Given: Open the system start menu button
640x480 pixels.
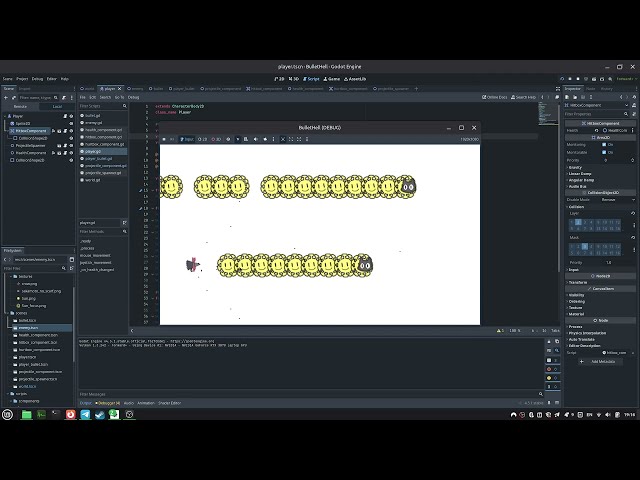Looking at the screenshot, I should (x=7, y=415).
